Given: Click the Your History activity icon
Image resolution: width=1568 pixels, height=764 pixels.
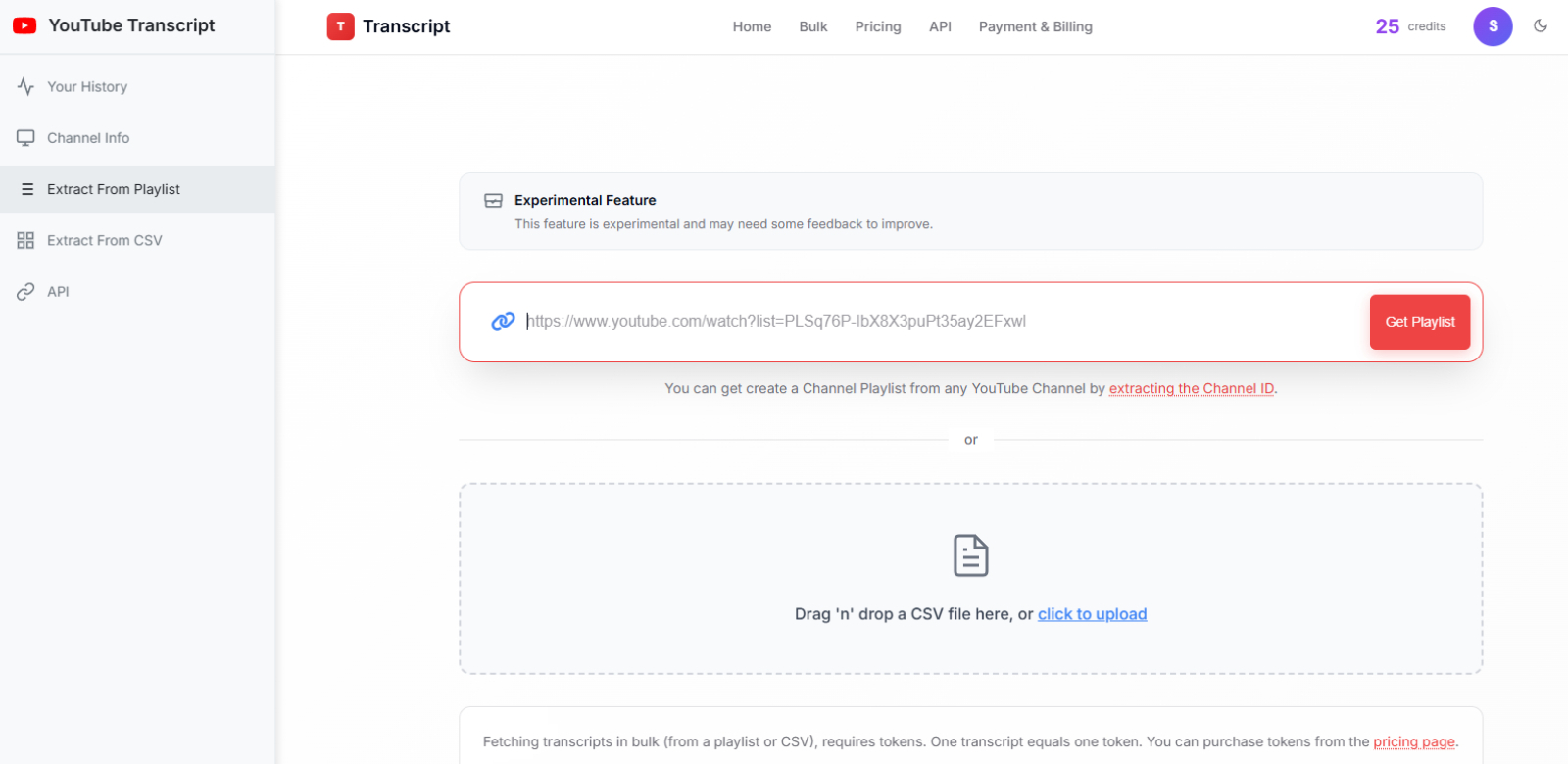Looking at the screenshot, I should 25,87.
